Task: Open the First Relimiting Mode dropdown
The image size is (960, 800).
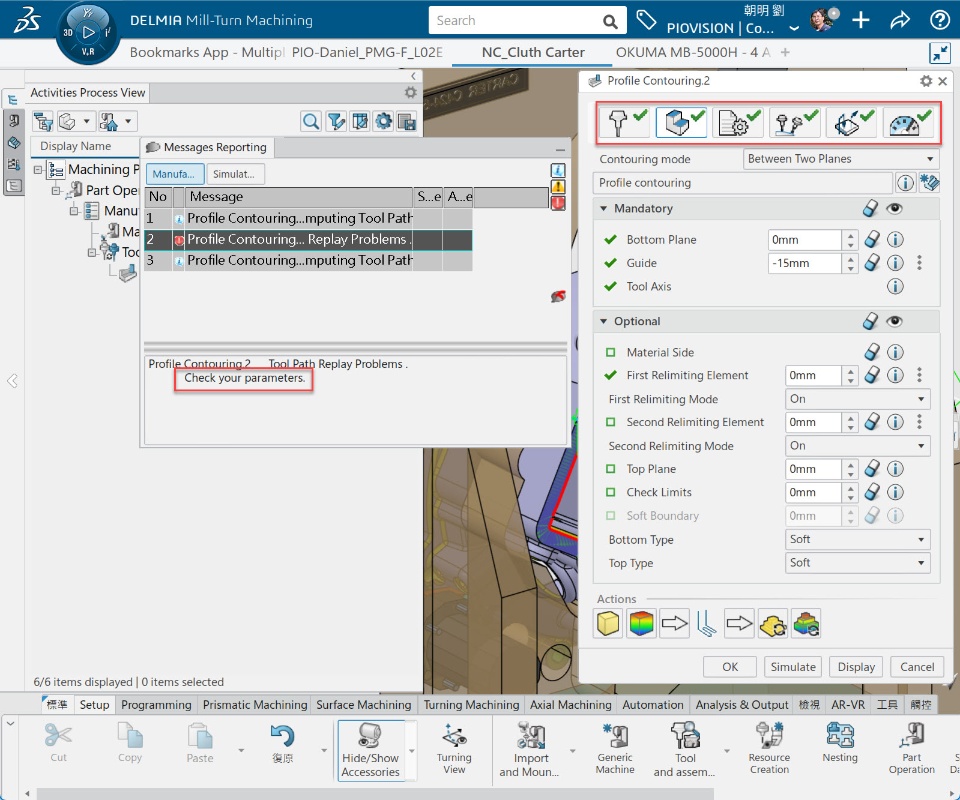Action: coord(857,399)
